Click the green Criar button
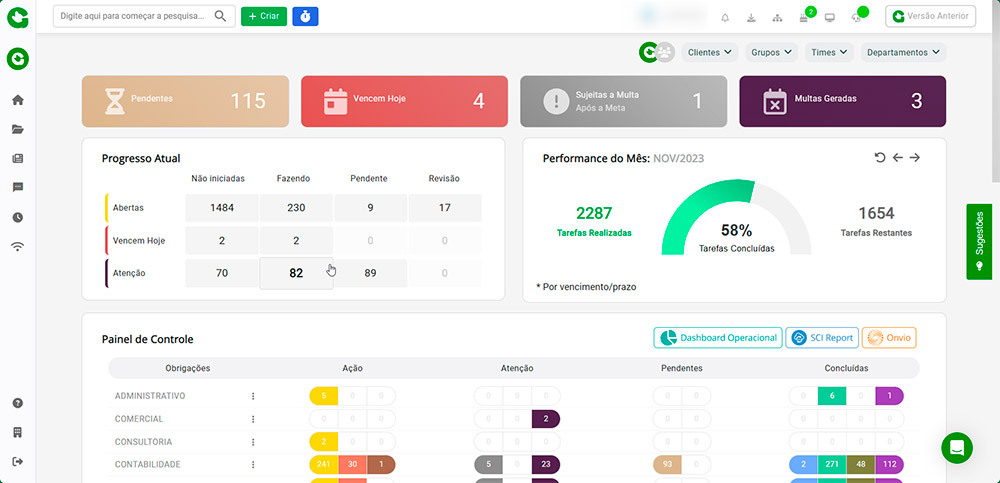This screenshot has height=483, width=1000. pos(264,16)
